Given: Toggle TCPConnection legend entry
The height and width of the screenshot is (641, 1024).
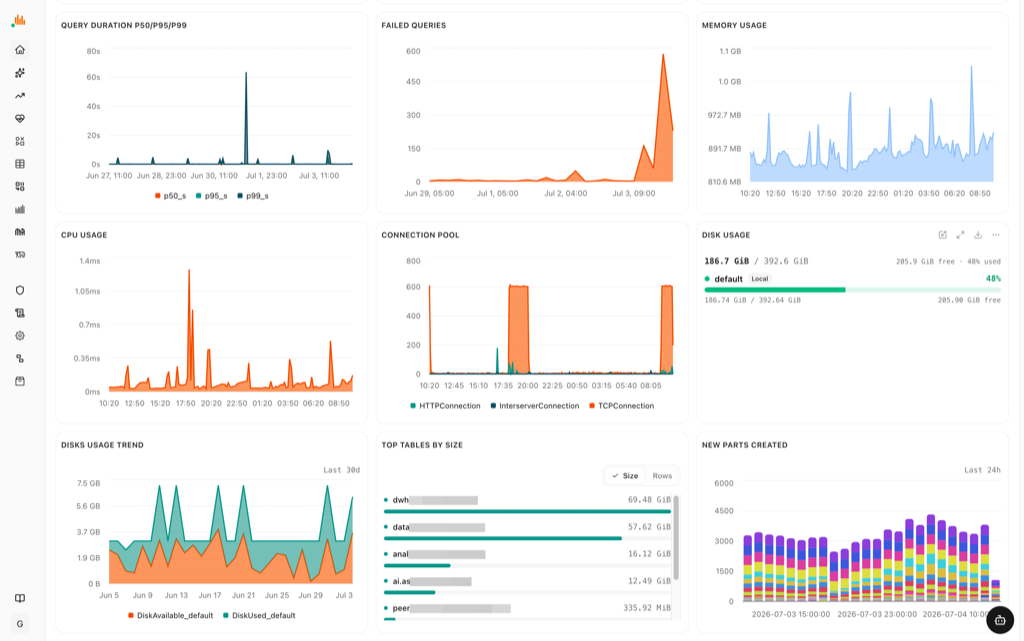Looking at the screenshot, I should (622, 406).
